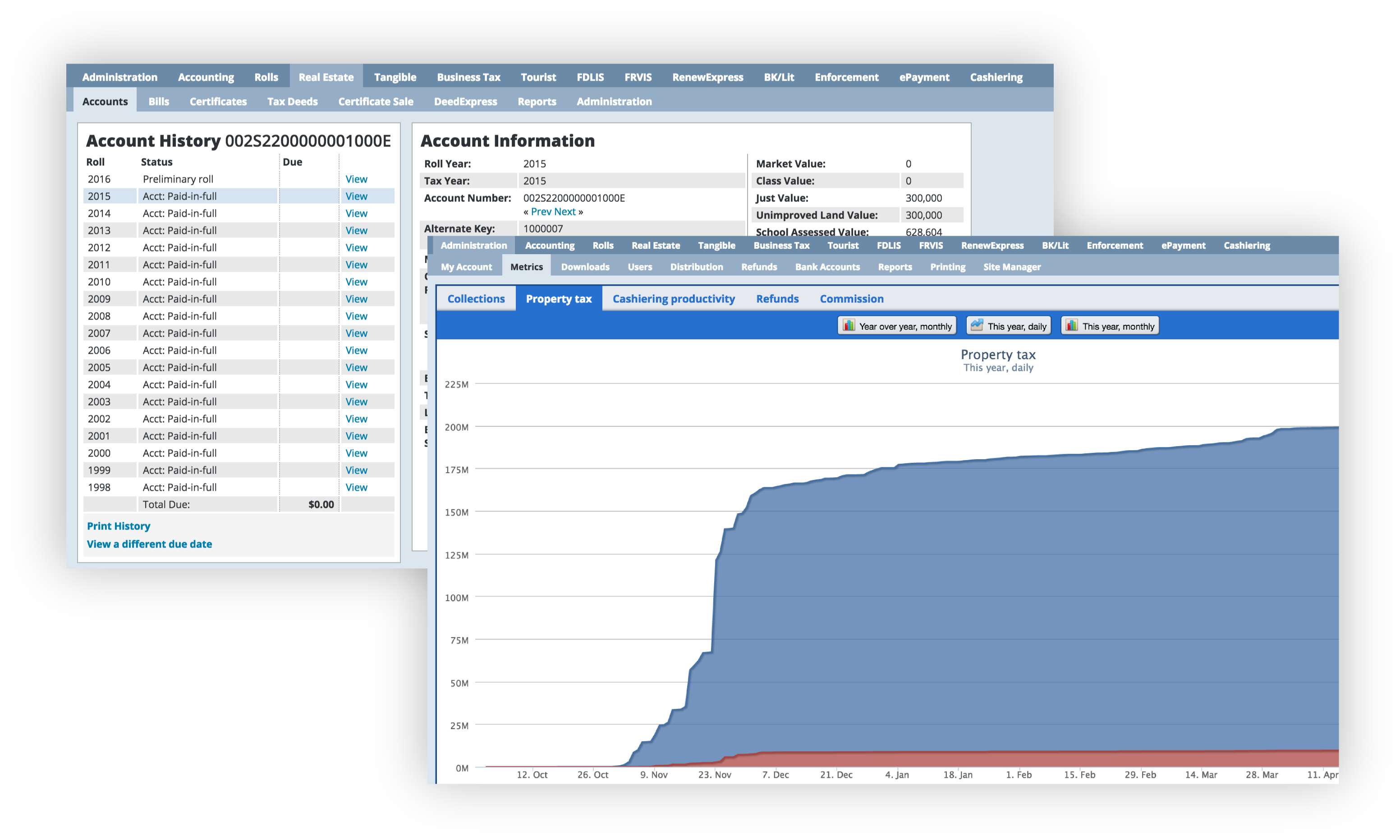Open Administration menu in front window
The image size is (1400, 840).
click(x=473, y=245)
